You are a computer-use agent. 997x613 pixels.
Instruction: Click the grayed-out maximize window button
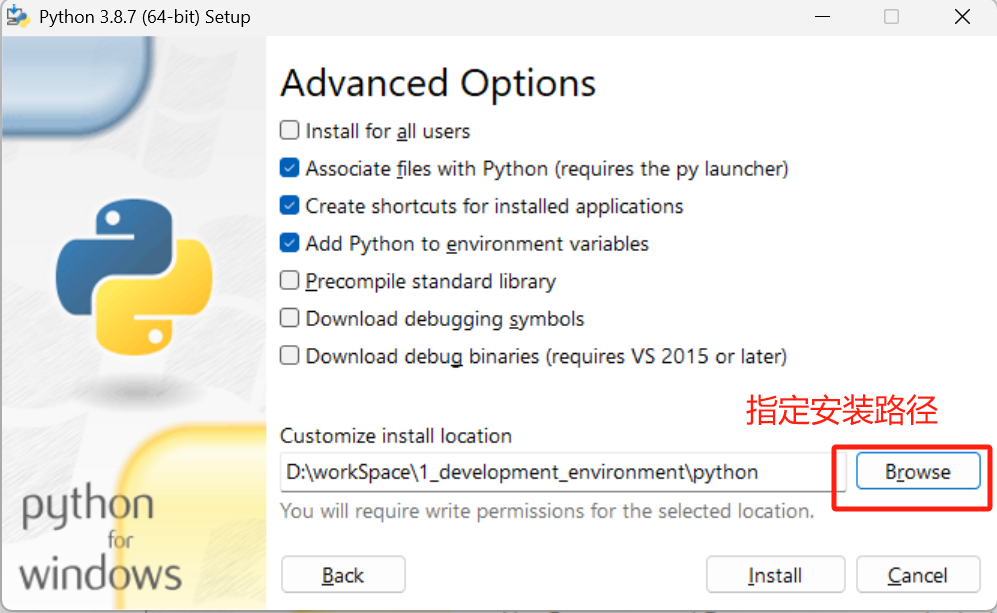coord(891,17)
